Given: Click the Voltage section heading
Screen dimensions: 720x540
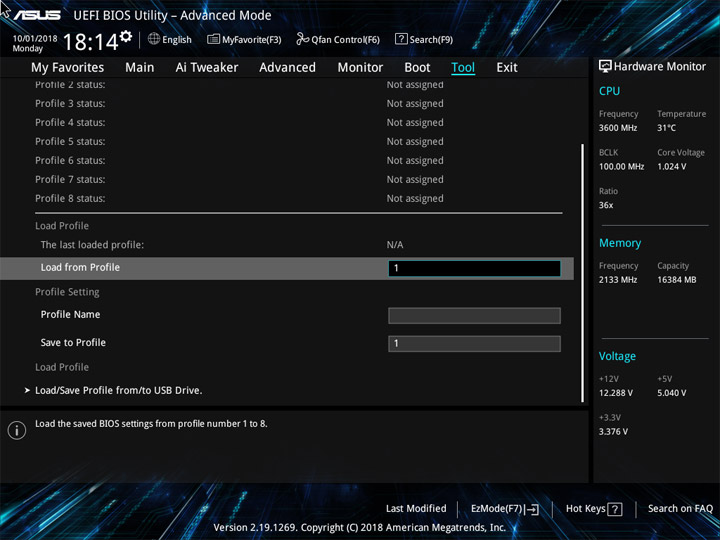Looking at the screenshot, I should click(617, 356).
